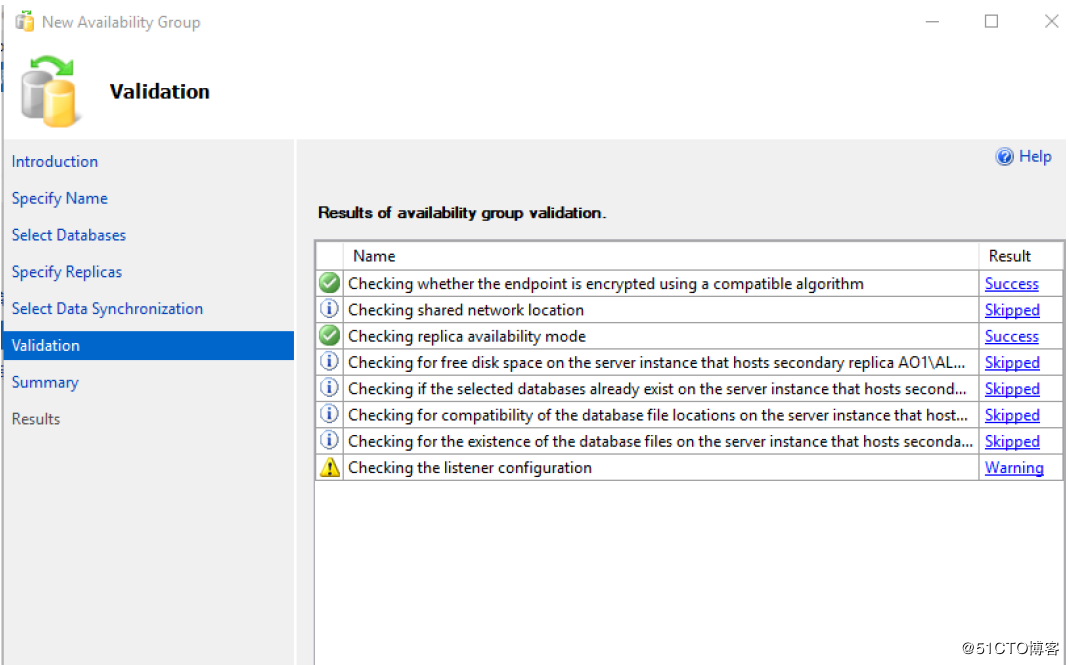Viewport: 1069px width, 665px height.
Task: Select row 'Checking for the existence of the database files'
Action: tap(660, 441)
